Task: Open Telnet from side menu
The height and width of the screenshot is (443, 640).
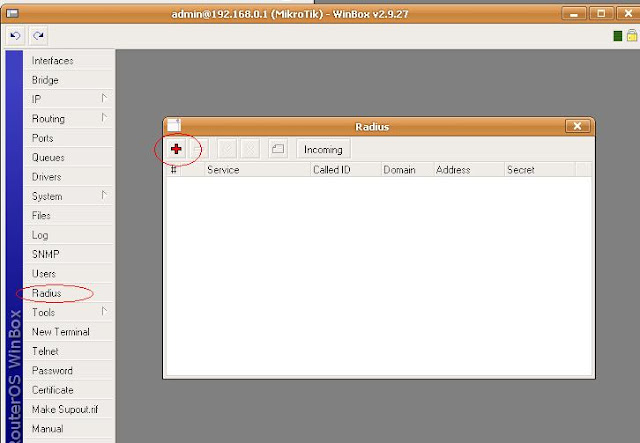Action: [x=69, y=351]
